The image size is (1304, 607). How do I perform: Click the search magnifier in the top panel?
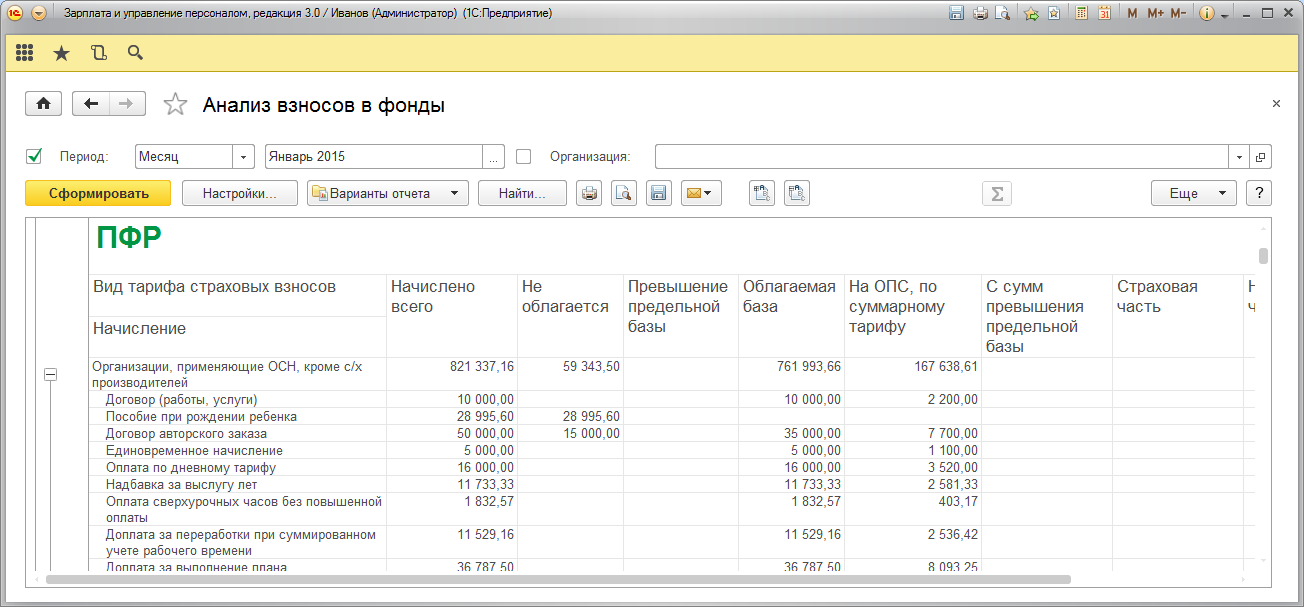click(135, 53)
